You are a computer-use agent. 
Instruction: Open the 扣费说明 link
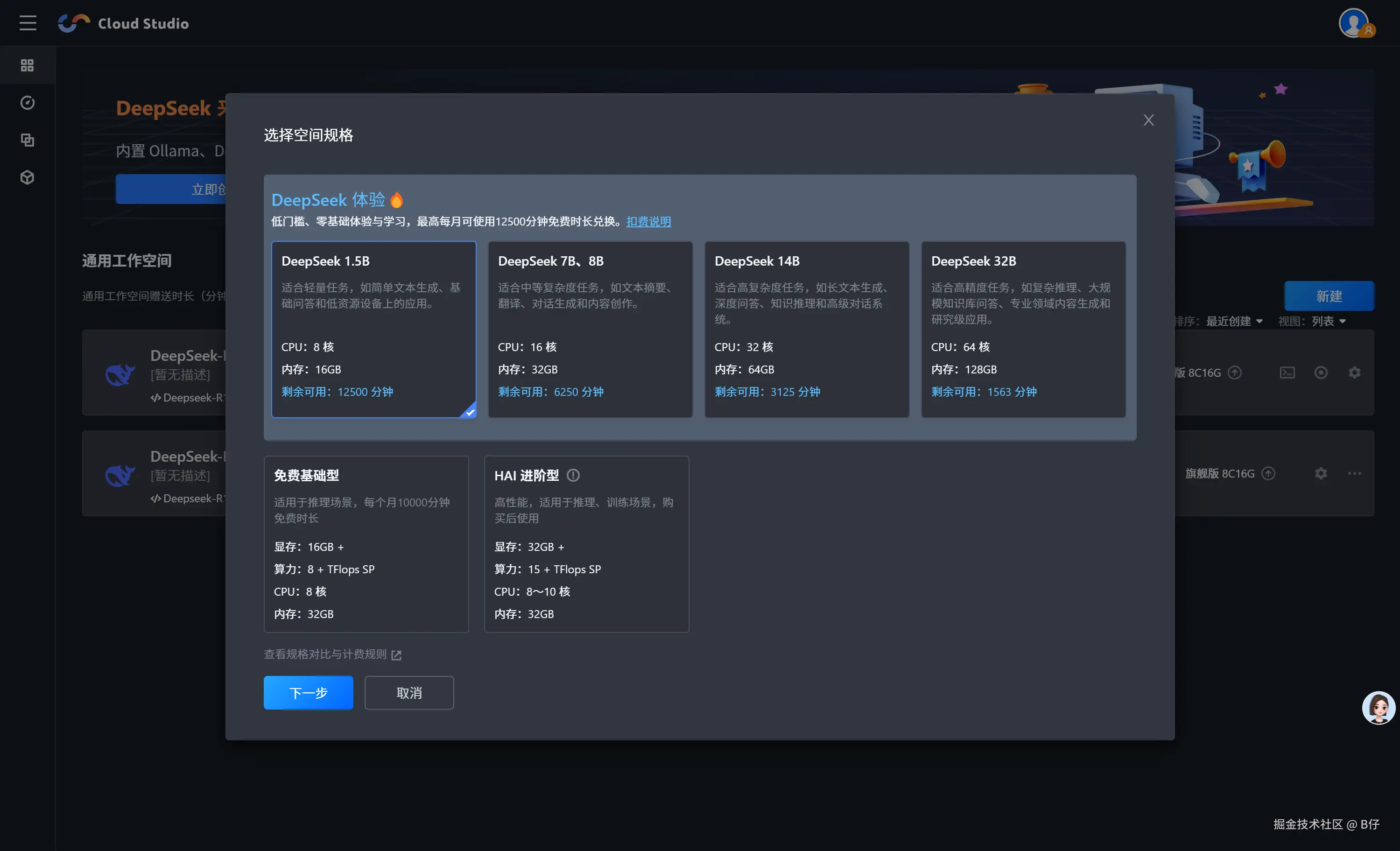[x=648, y=222]
